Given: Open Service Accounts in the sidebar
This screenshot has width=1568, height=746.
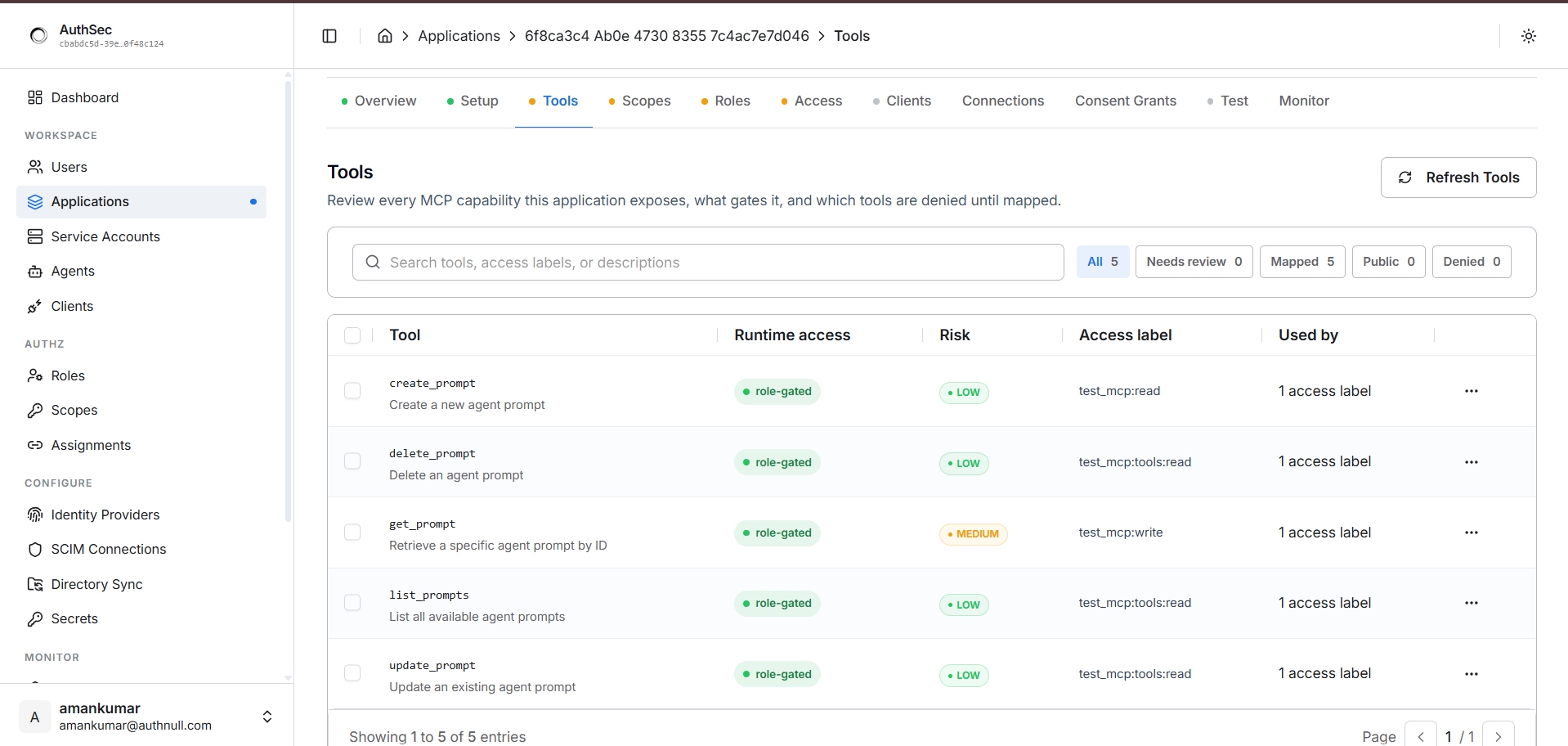Looking at the screenshot, I should pyautogui.click(x=141, y=236).
